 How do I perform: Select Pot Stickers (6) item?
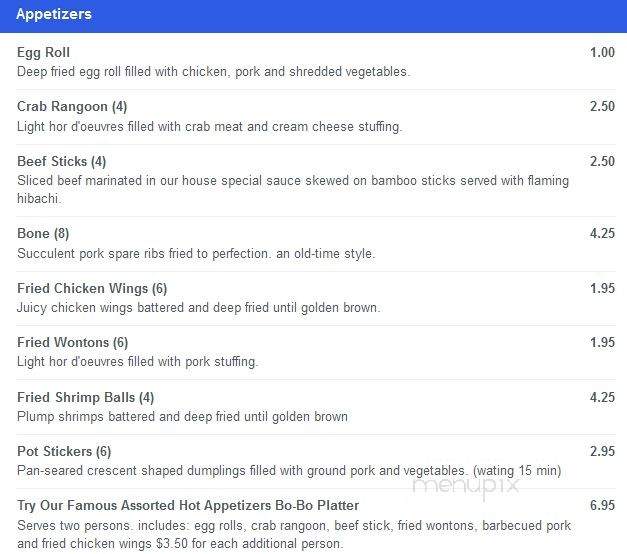point(64,452)
